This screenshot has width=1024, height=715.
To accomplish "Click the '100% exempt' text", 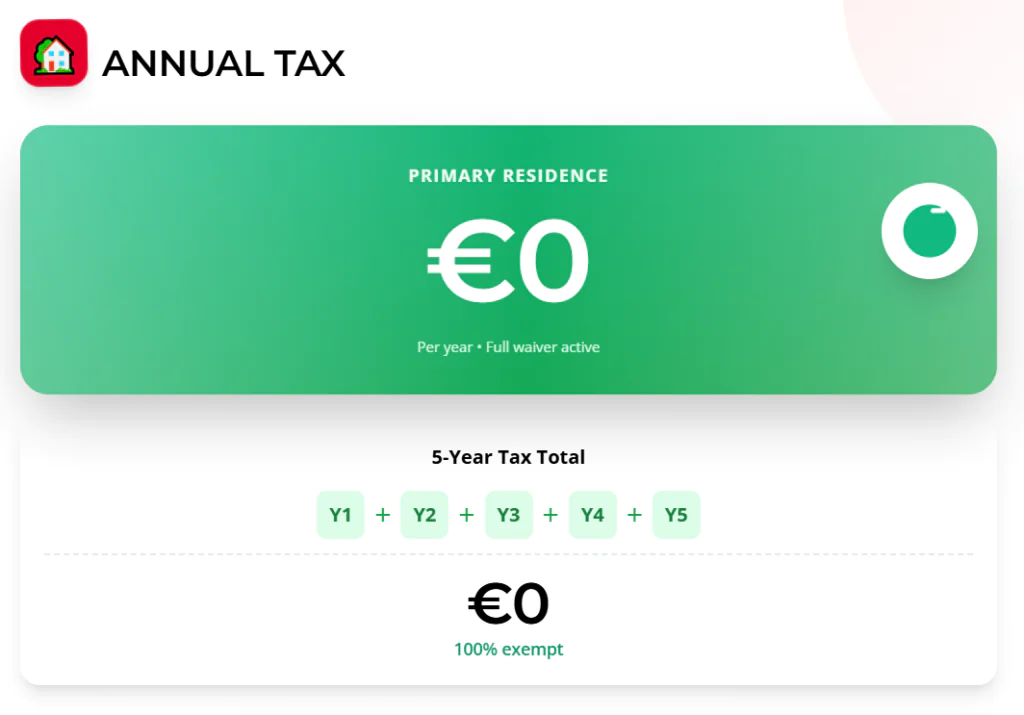I will pos(508,650).
